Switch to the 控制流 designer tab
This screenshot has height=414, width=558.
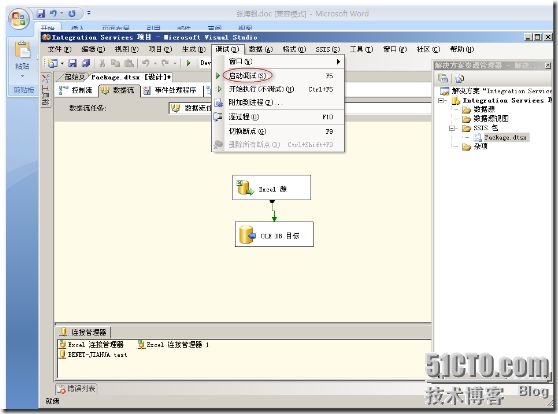coord(76,90)
